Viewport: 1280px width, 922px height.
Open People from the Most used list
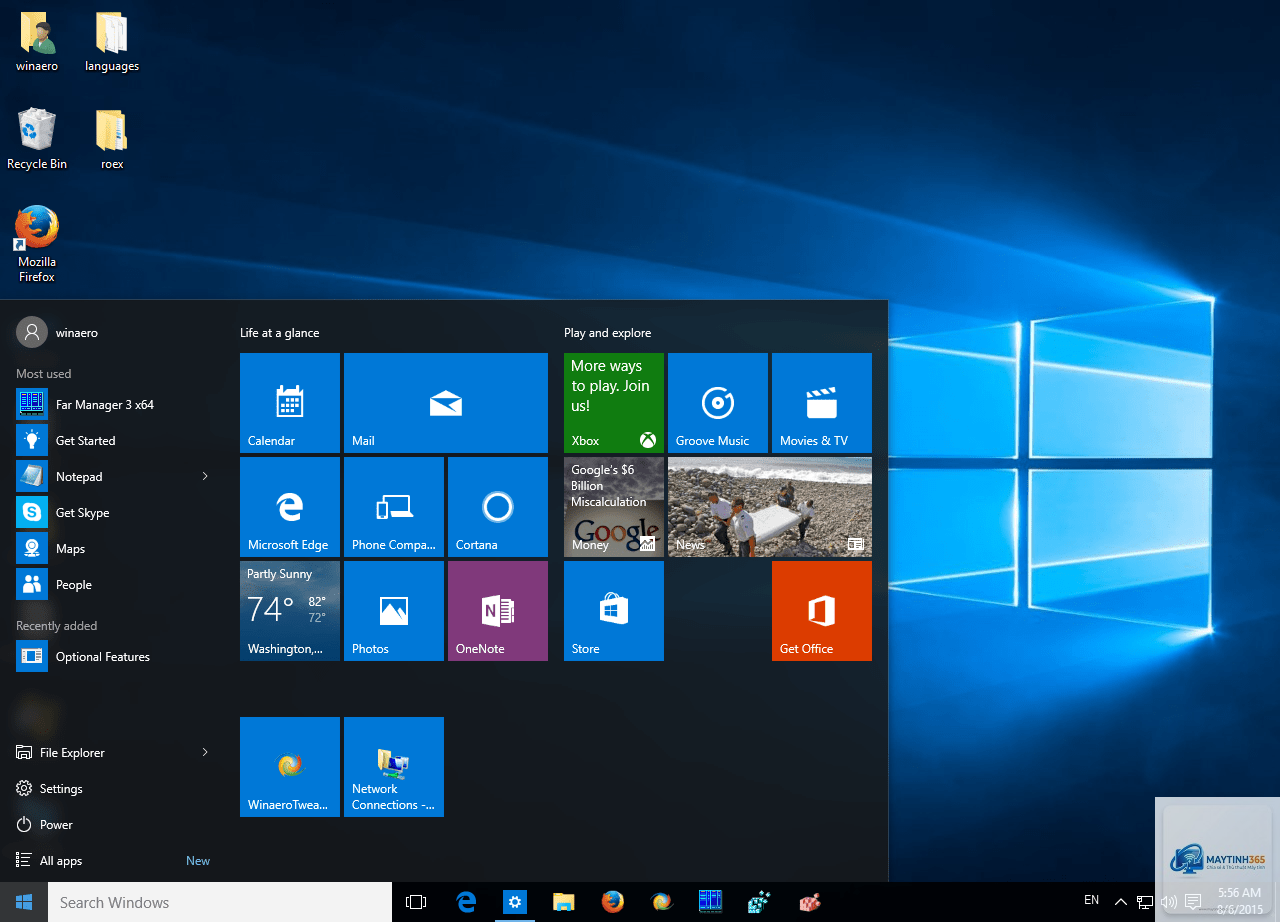117,585
